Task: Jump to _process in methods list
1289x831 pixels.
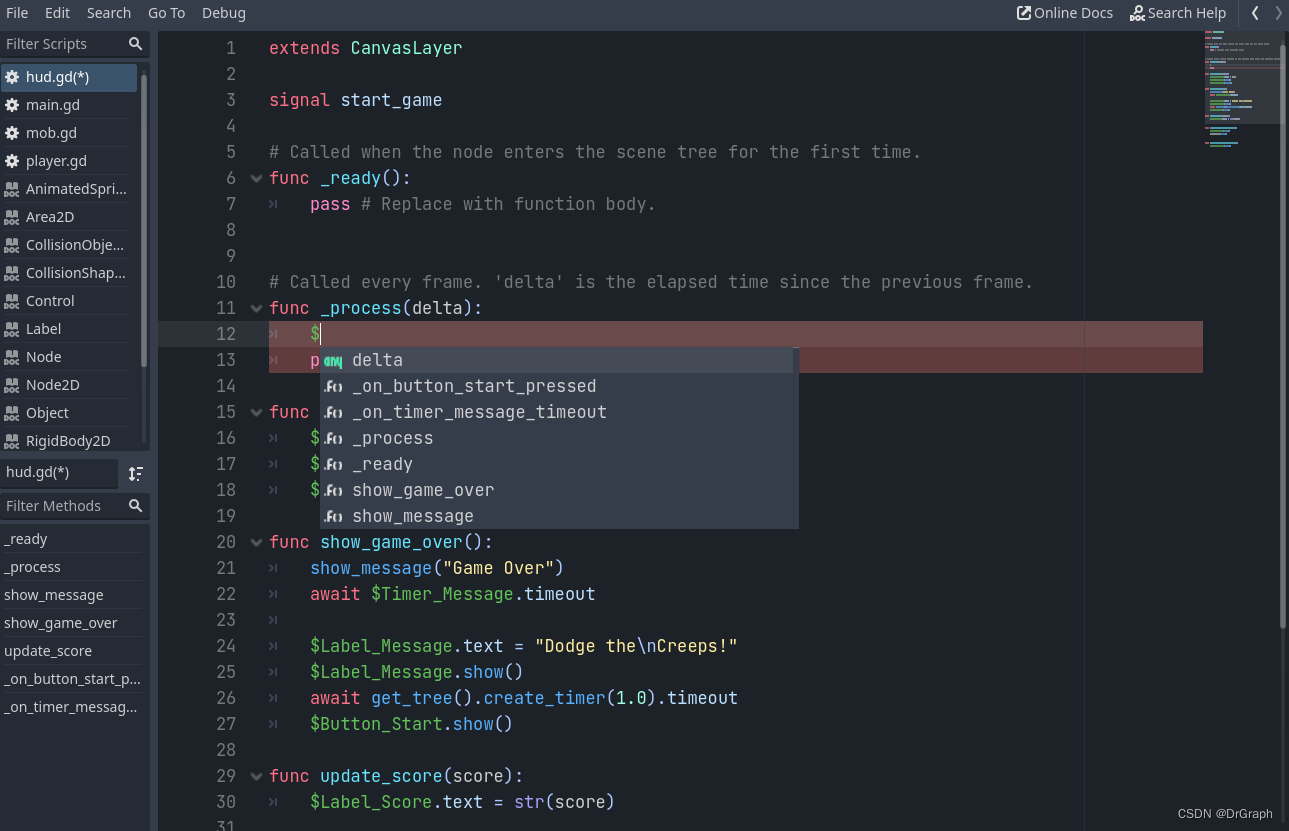Action: [72, 567]
